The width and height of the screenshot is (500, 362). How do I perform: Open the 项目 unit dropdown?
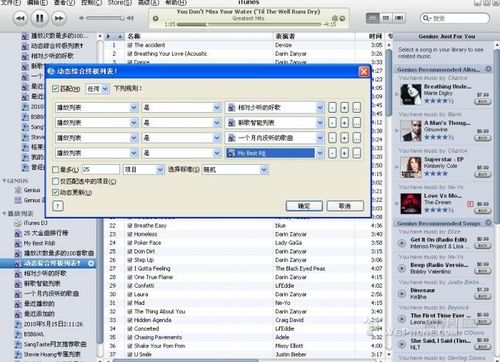coord(144,170)
